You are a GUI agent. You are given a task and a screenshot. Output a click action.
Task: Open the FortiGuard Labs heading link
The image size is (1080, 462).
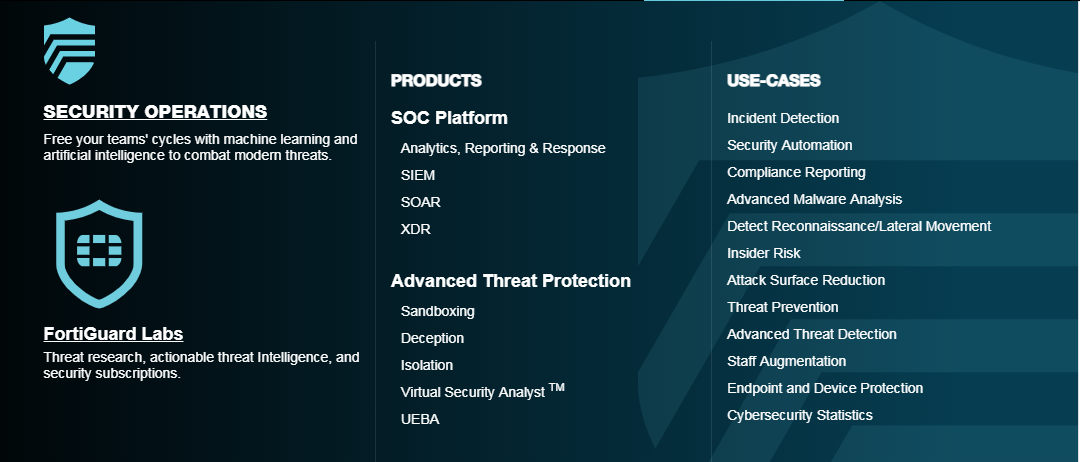coord(113,334)
